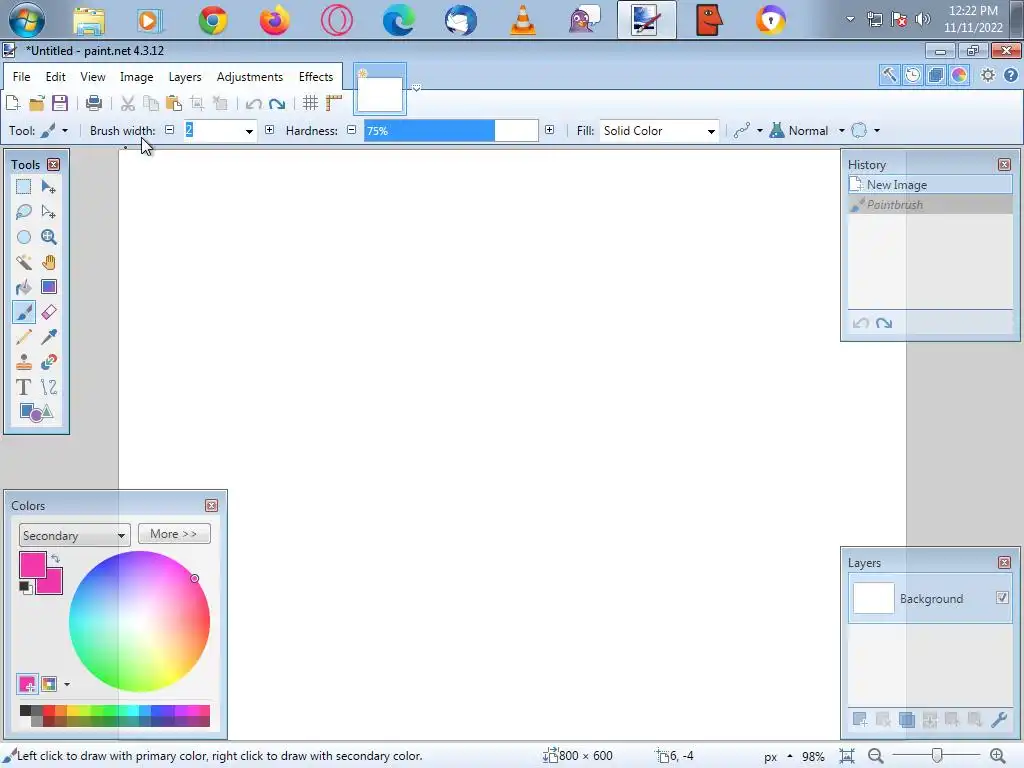
Task: Click the primary color swatch
Action: click(x=33, y=565)
